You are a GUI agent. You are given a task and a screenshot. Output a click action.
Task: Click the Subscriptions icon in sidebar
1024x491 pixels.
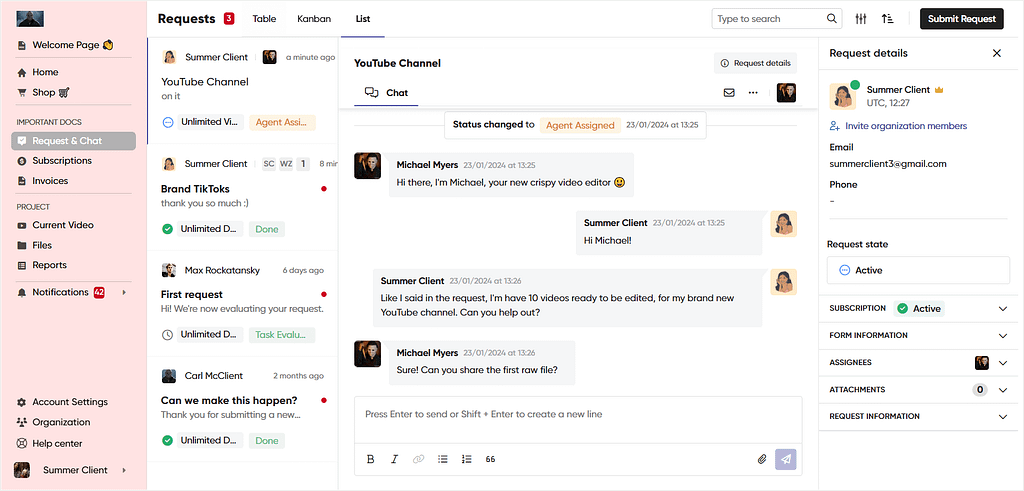click(22, 161)
